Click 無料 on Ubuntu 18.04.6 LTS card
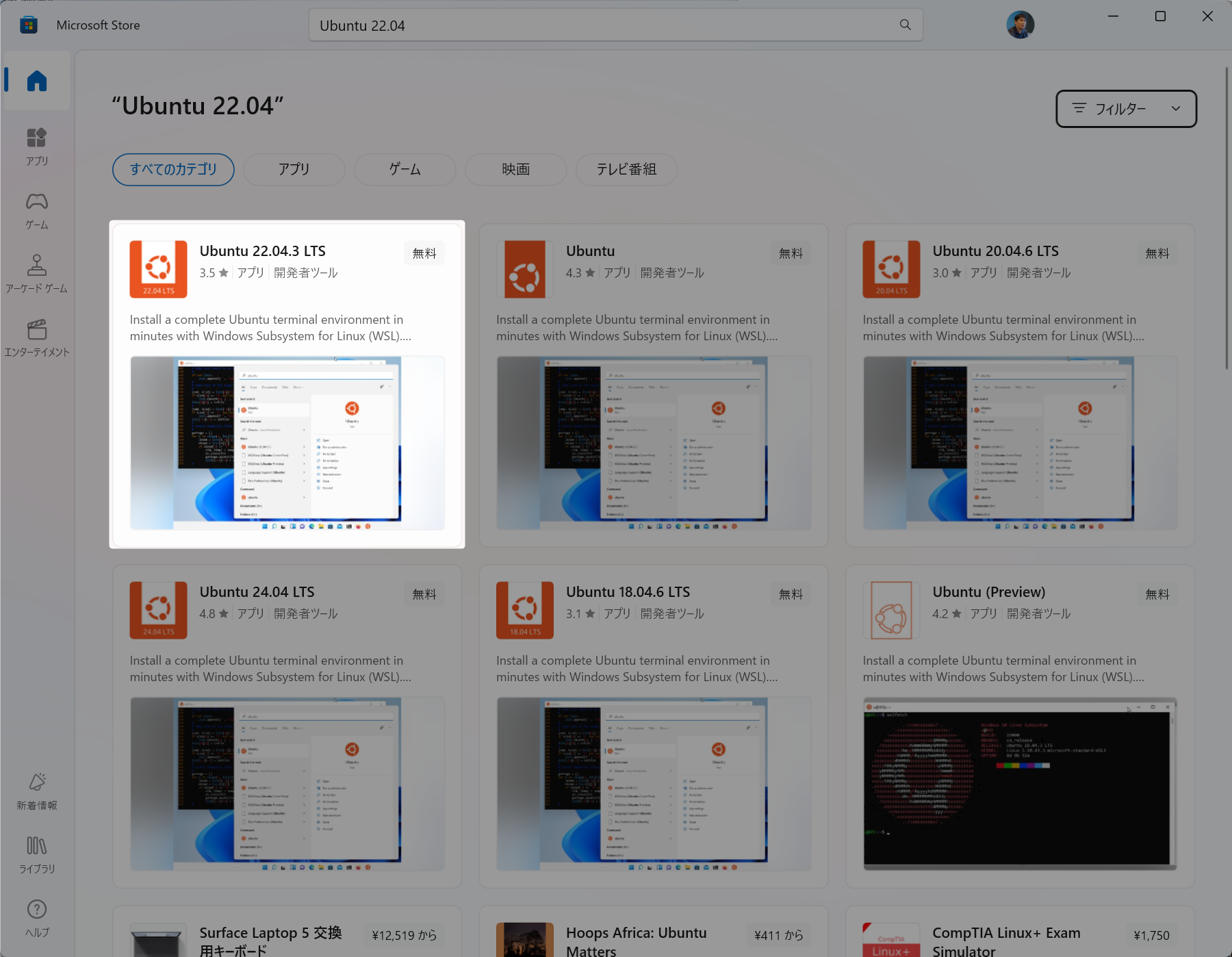Screen dimensions: 1232x957 click(791, 594)
